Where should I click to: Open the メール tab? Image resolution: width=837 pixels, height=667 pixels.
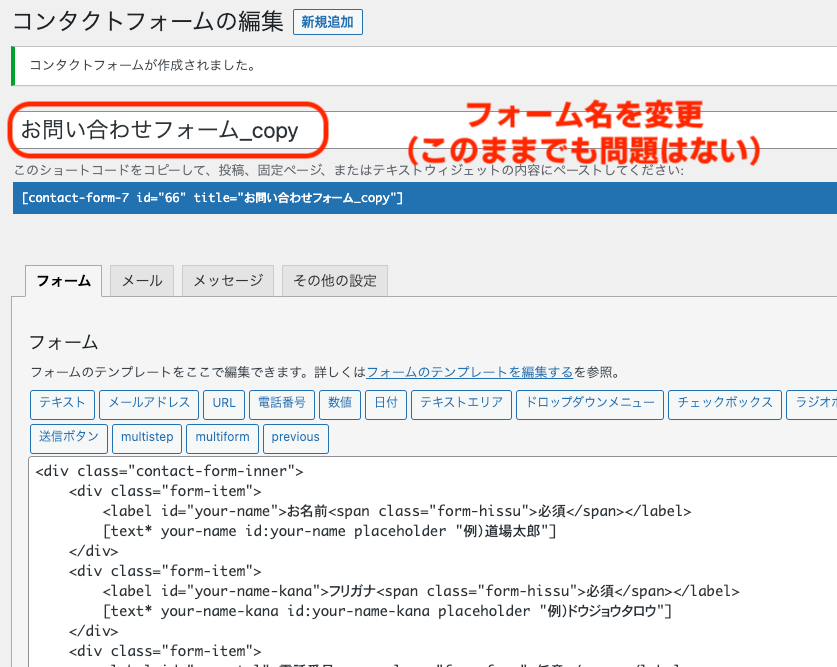click(142, 281)
